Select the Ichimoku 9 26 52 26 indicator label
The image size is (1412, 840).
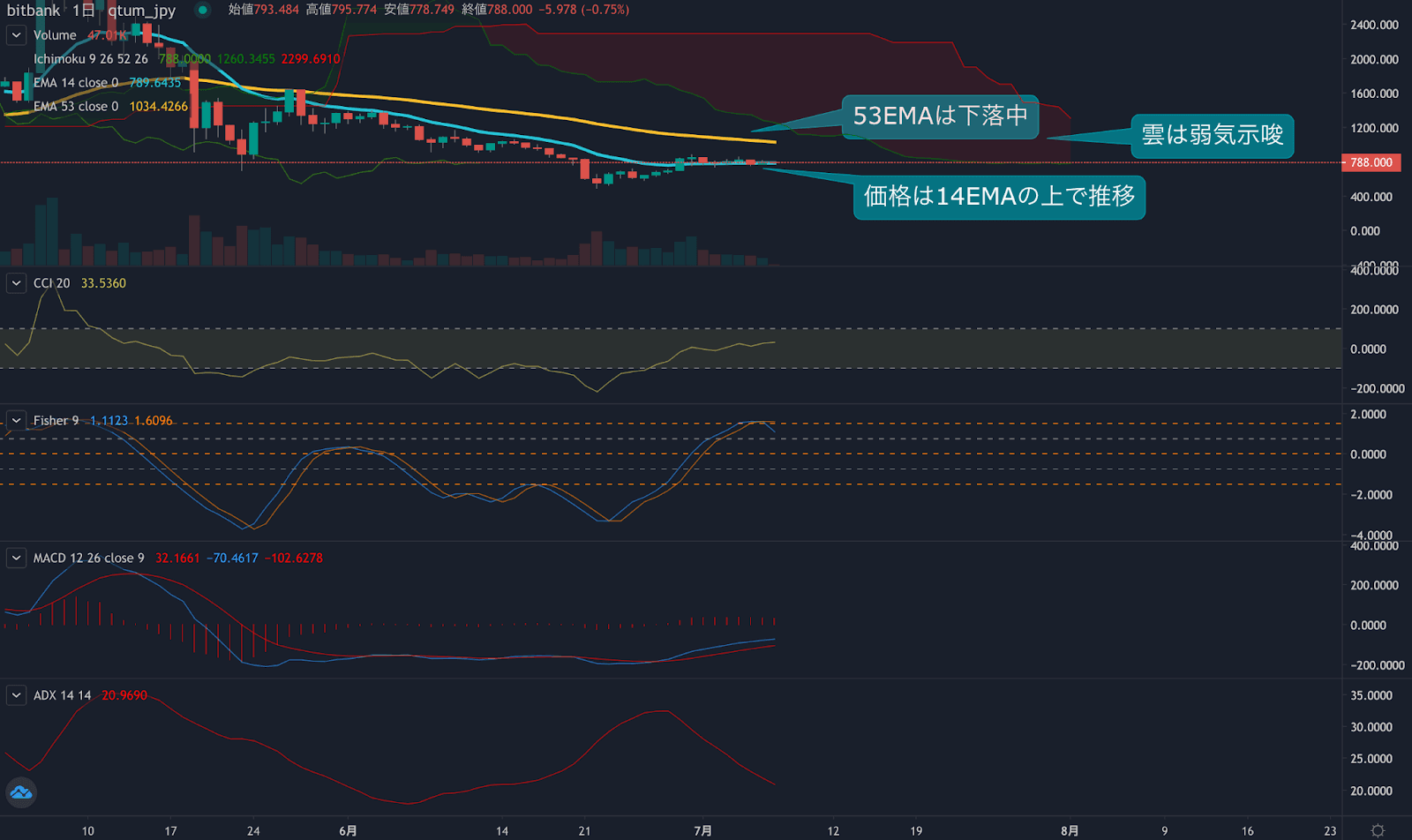90,59
